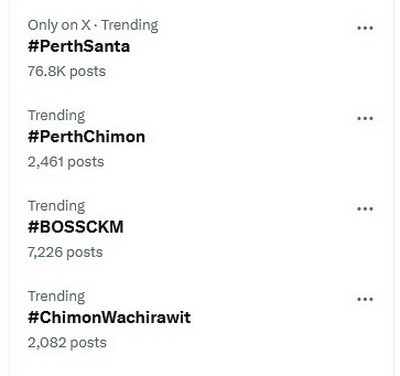Open more options for #PerthSanta trend
Image resolution: width=400 pixels, height=376 pixels.
coord(365,28)
